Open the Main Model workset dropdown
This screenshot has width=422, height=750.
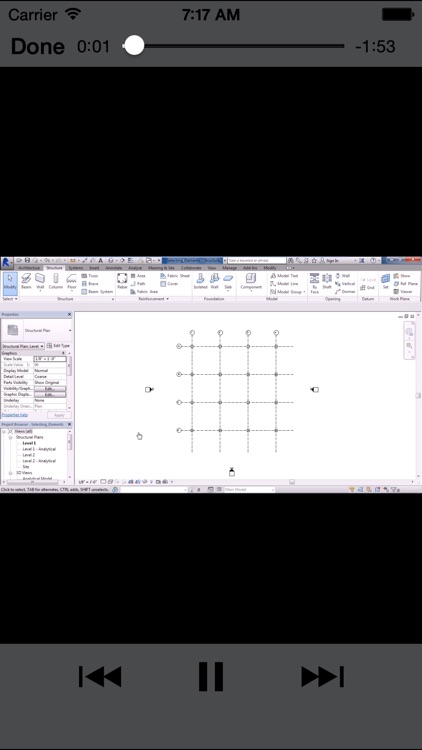tap(249, 490)
